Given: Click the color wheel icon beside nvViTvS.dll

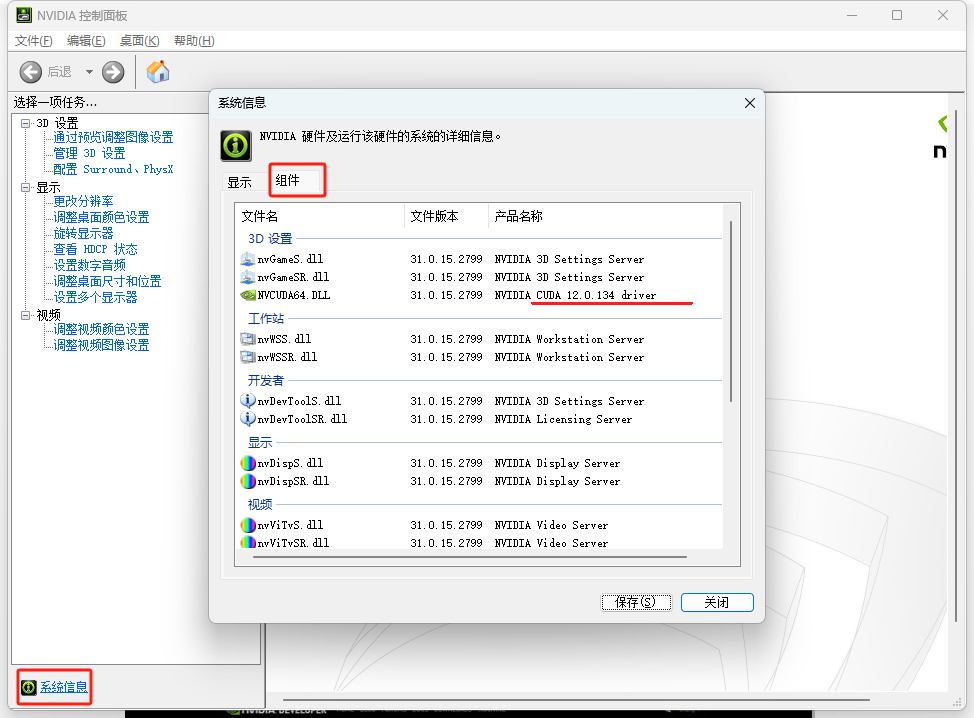Looking at the screenshot, I should 248,525.
